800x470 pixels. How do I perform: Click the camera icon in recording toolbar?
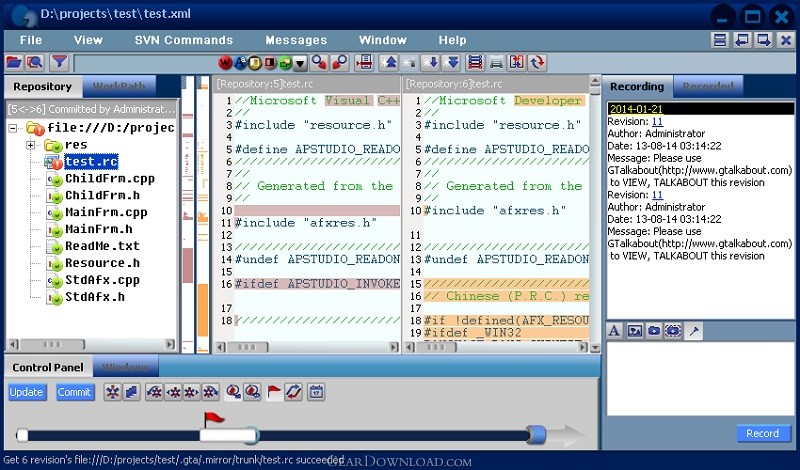coord(653,330)
